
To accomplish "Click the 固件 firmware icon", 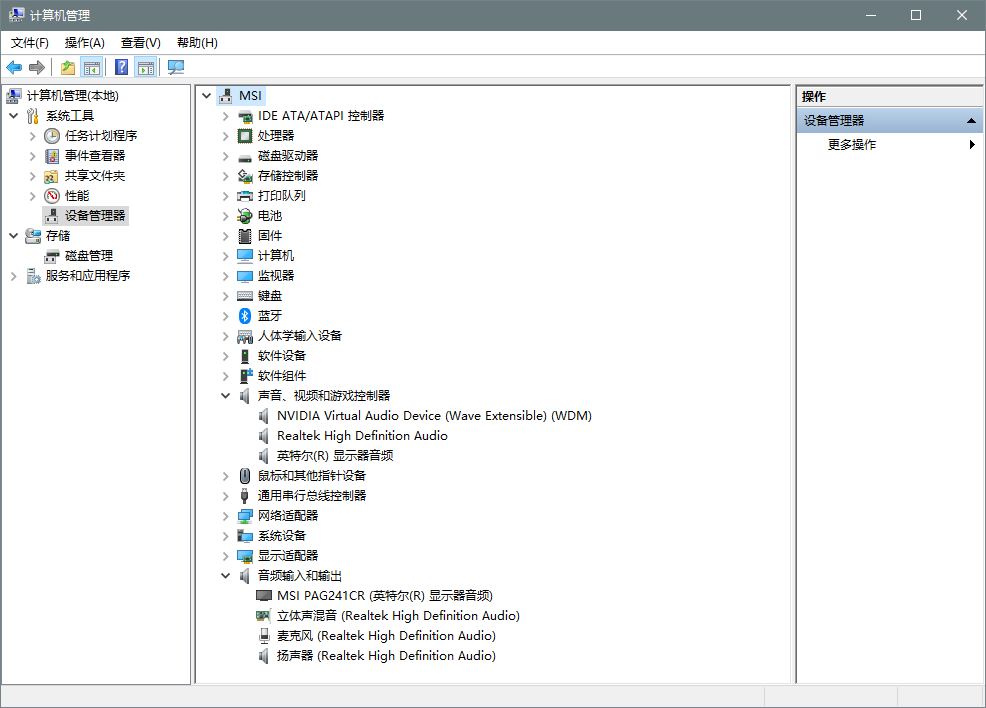I will coord(245,236).
